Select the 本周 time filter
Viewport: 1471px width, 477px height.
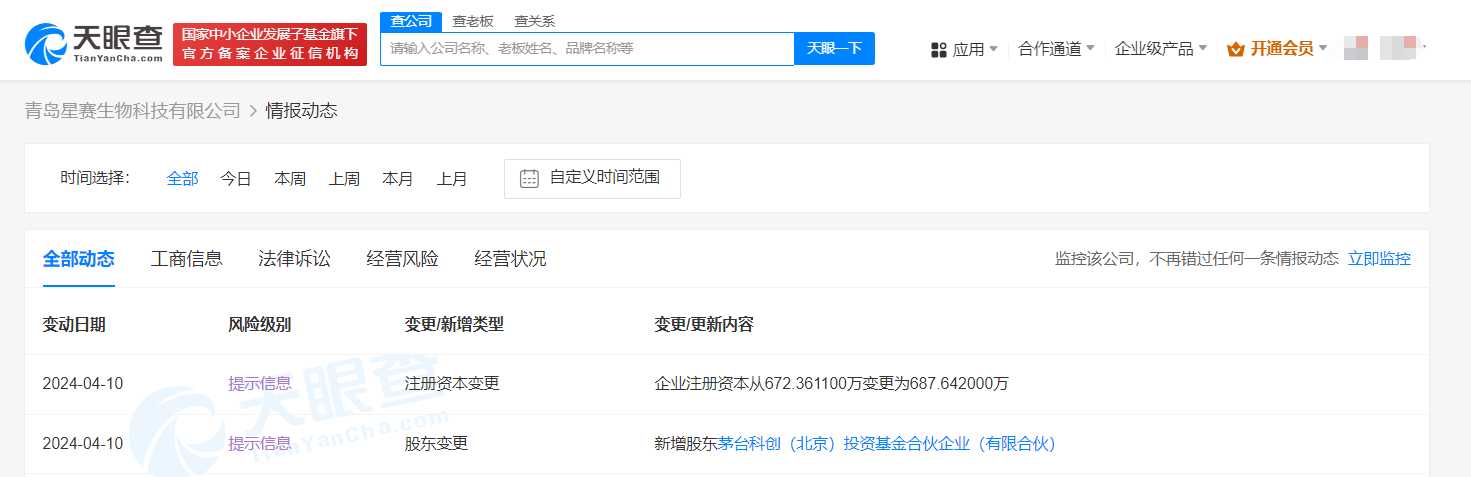(x=290, y=179)
